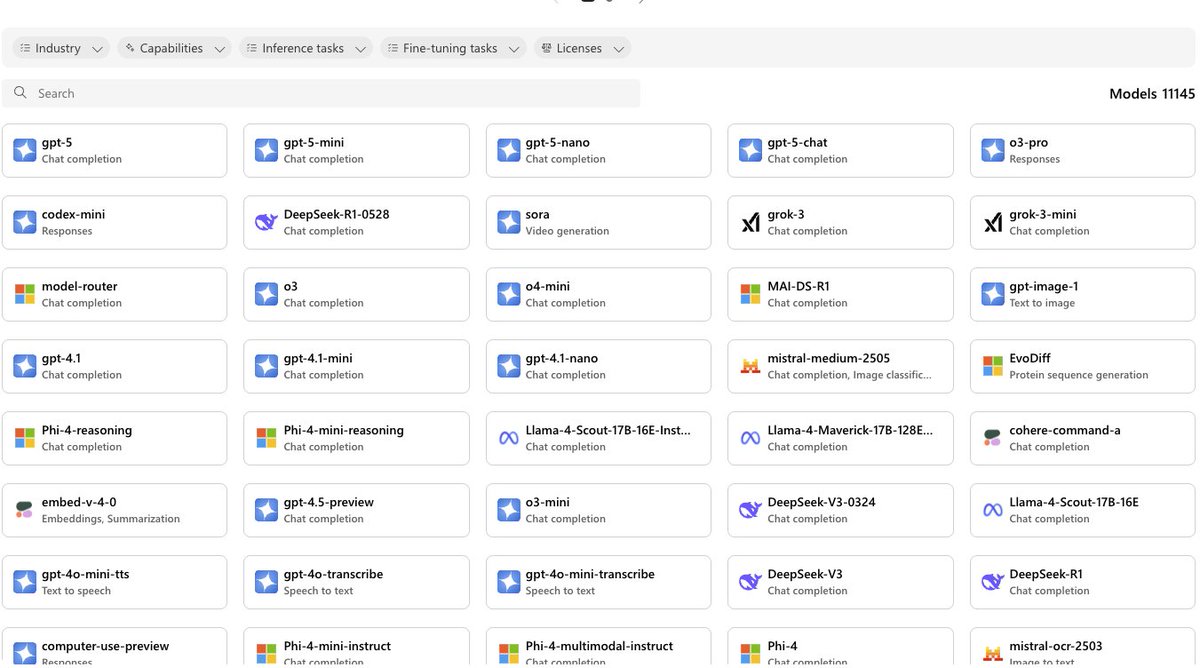The width and height of the screenshot is (1200, 668).
Task: Click the icon on the gpt-5-mini card
Action: pyautogui.click(x=267, y=150)
